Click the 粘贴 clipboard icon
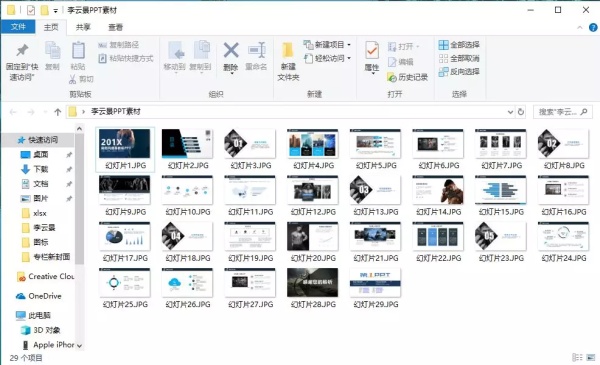Screen dimensions: 600x365 (x=78, y=51)
